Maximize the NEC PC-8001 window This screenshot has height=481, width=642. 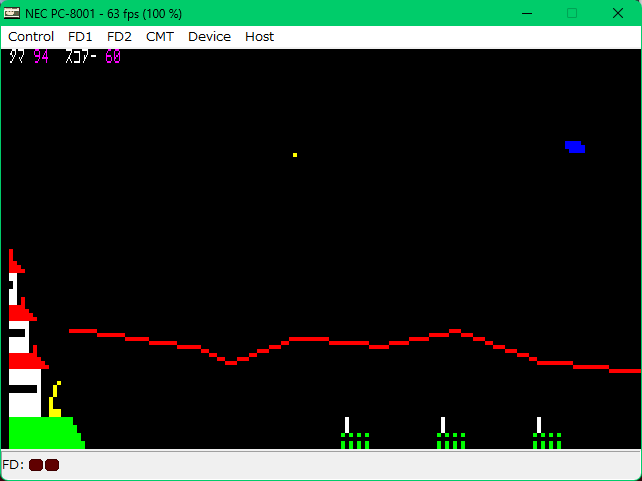click(x=572, y=14)
